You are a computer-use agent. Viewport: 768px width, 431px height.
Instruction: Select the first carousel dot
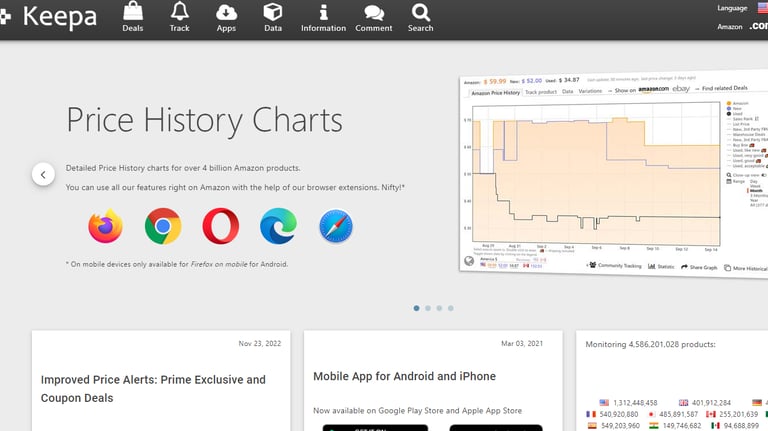coord(416,308)
